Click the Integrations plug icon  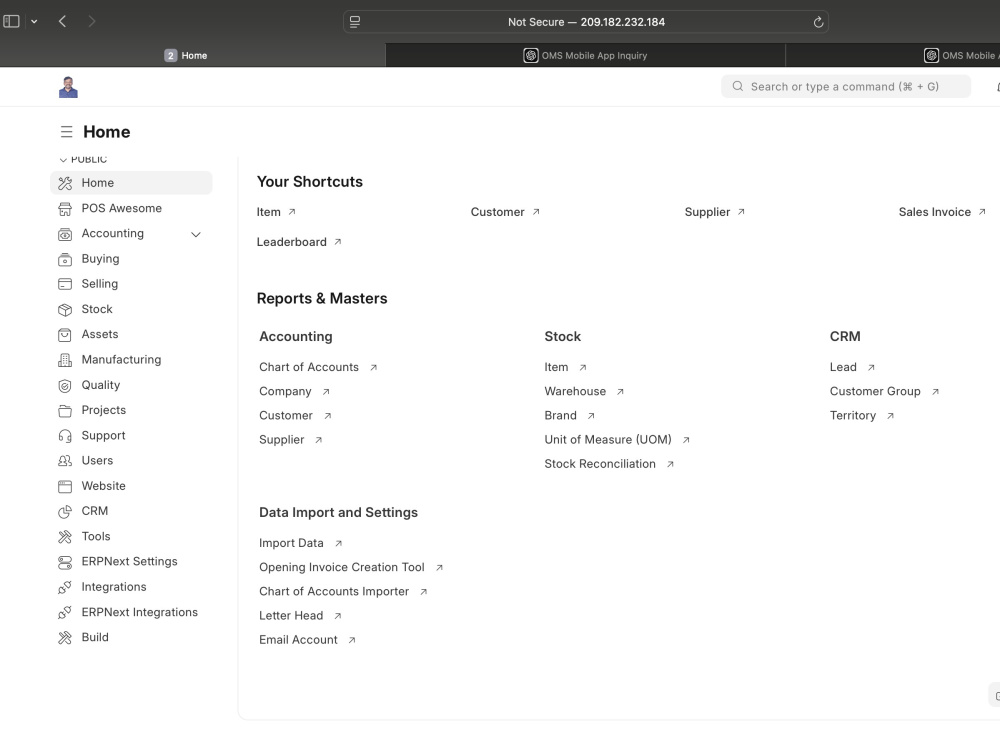(65, 587)
